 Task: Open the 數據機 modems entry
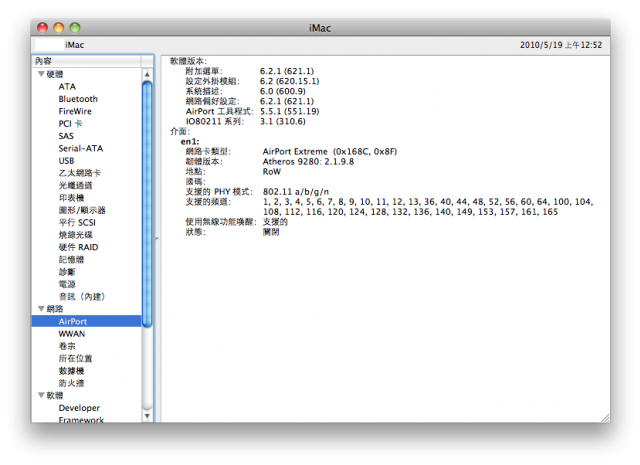(71, 371)
